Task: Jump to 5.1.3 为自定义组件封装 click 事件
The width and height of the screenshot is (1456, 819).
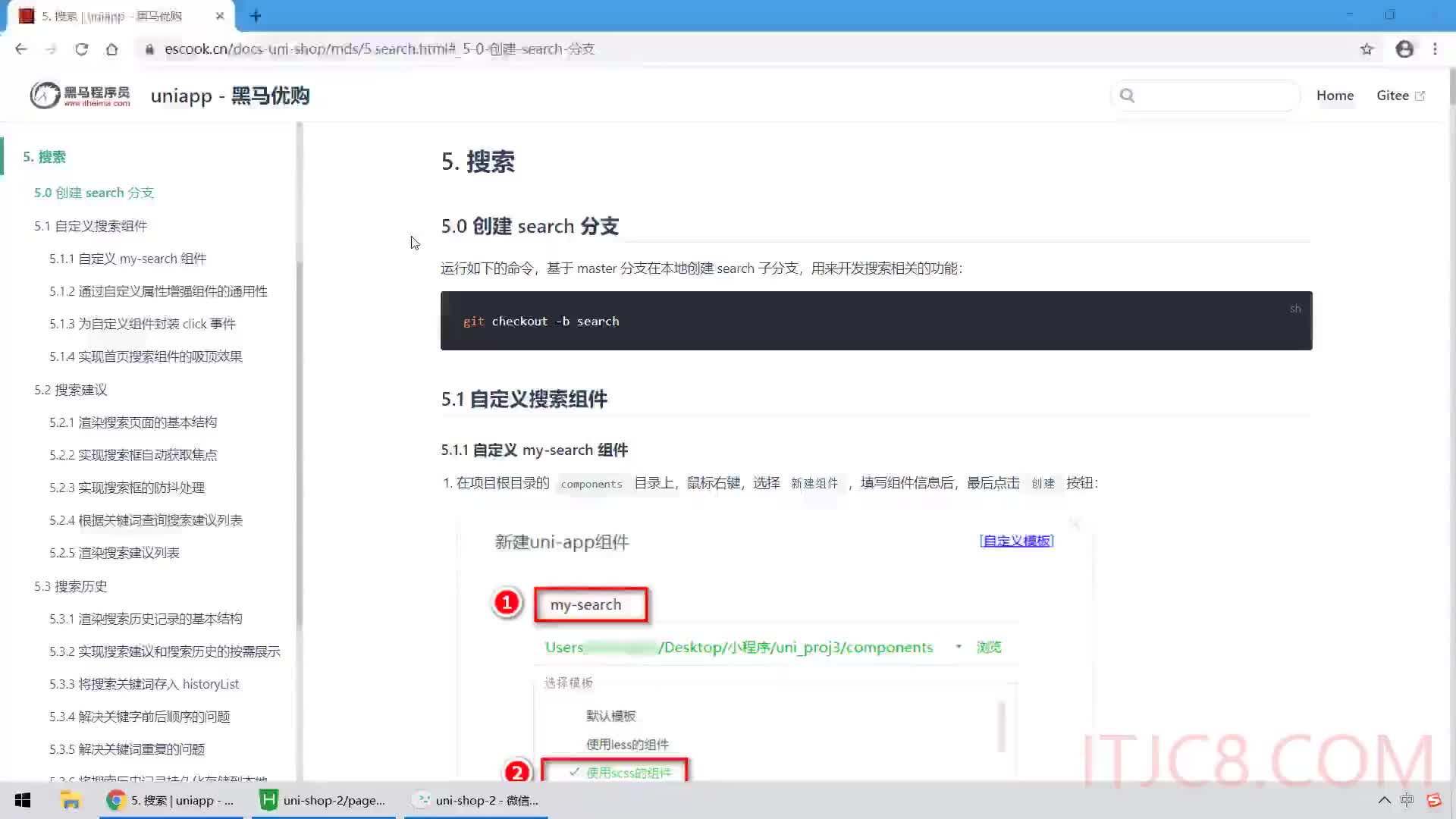Action: point(143,324)
